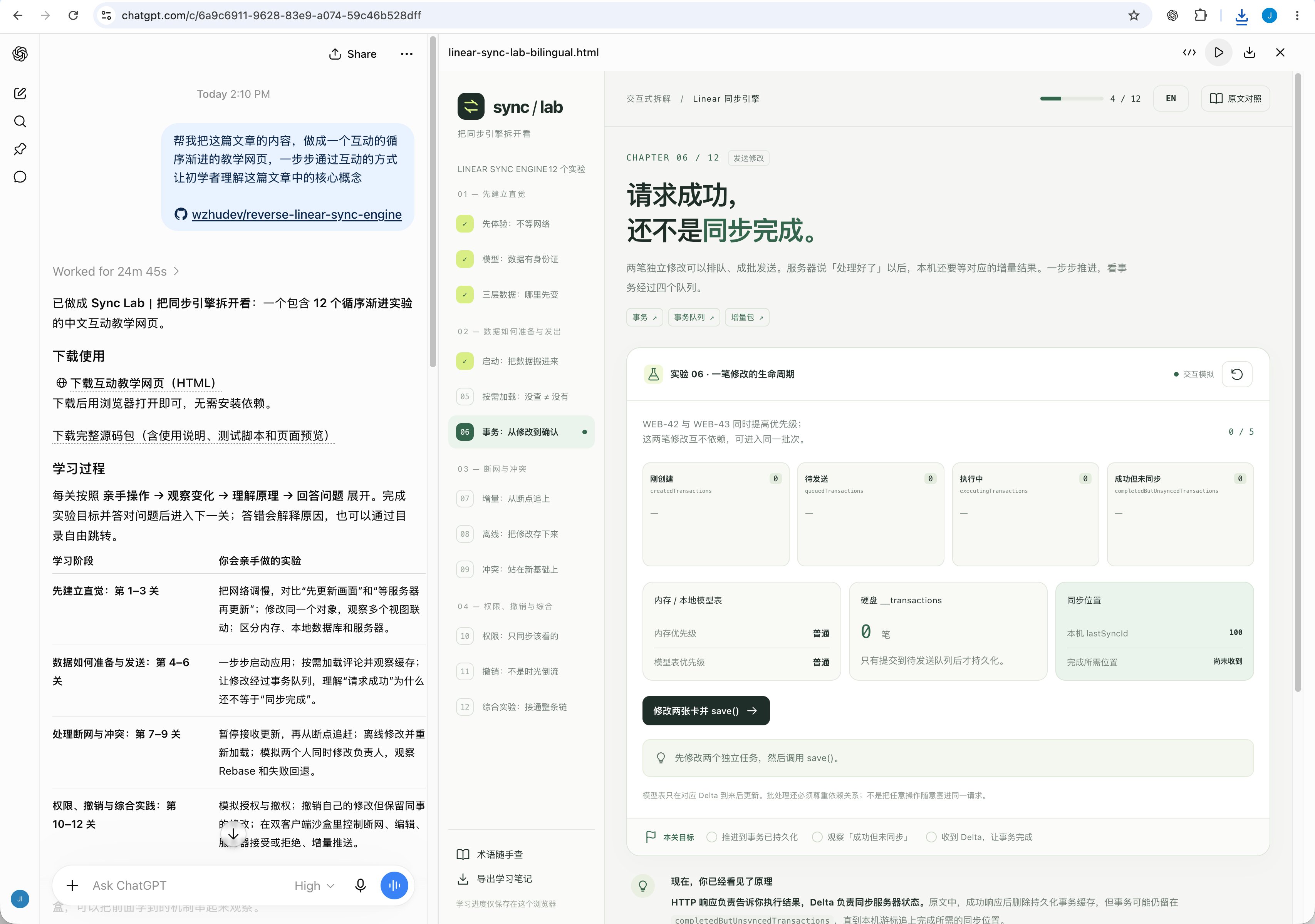
Task: Click the pin icon in left sidebar
Action: click(20, 149)
